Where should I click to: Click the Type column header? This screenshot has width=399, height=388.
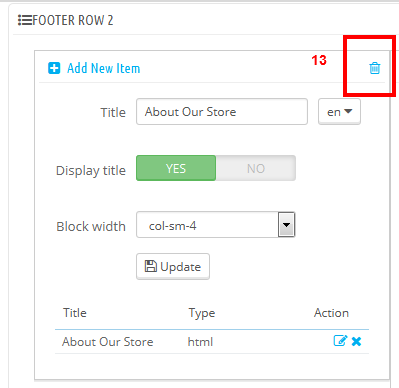(x=202, y=313)
